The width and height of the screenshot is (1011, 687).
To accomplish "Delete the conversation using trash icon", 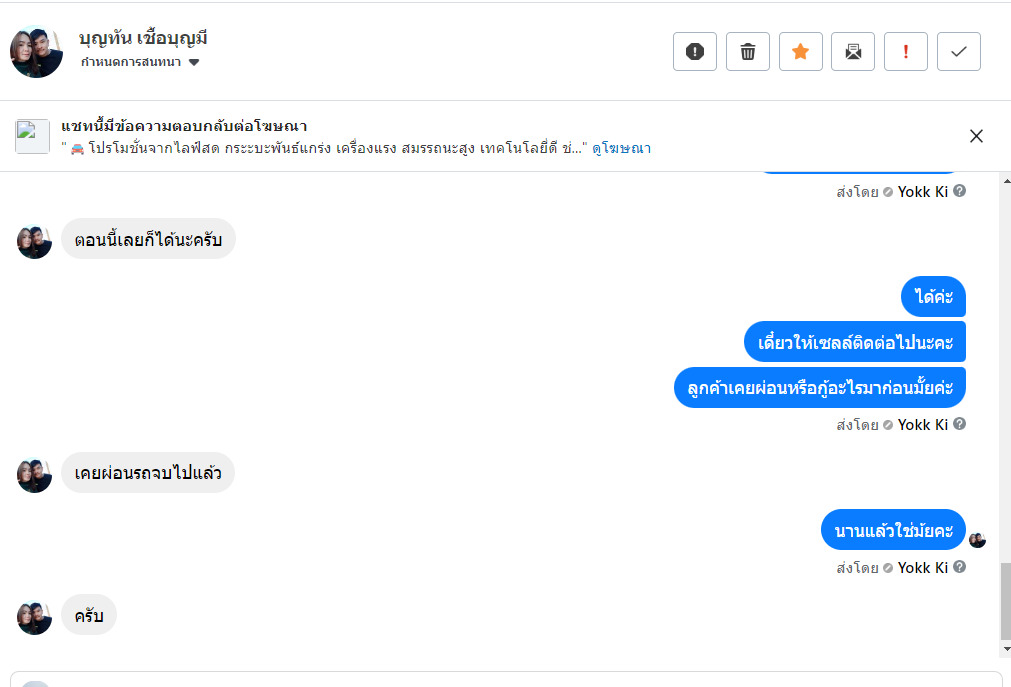I will pos(748,52).
